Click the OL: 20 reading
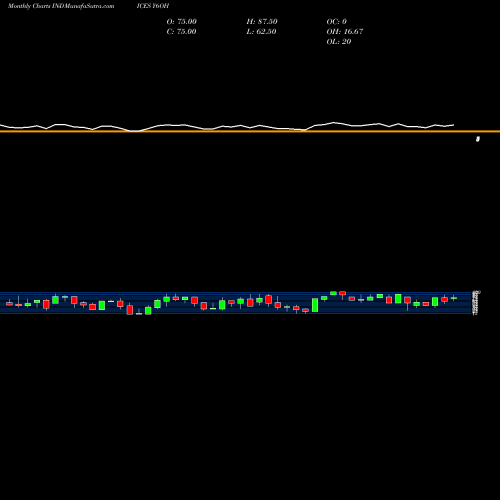The height and width of the screenshot is (500, 500). 339,42
